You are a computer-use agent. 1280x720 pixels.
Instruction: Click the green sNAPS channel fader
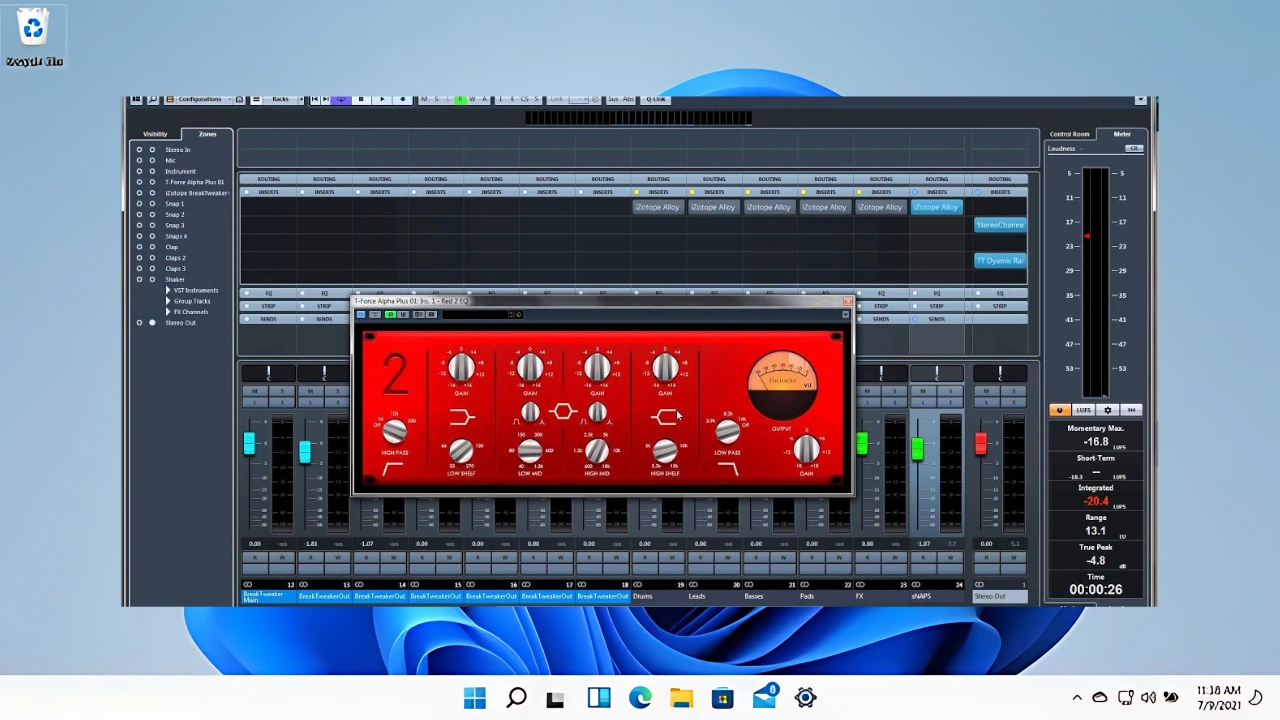point(917,449)
